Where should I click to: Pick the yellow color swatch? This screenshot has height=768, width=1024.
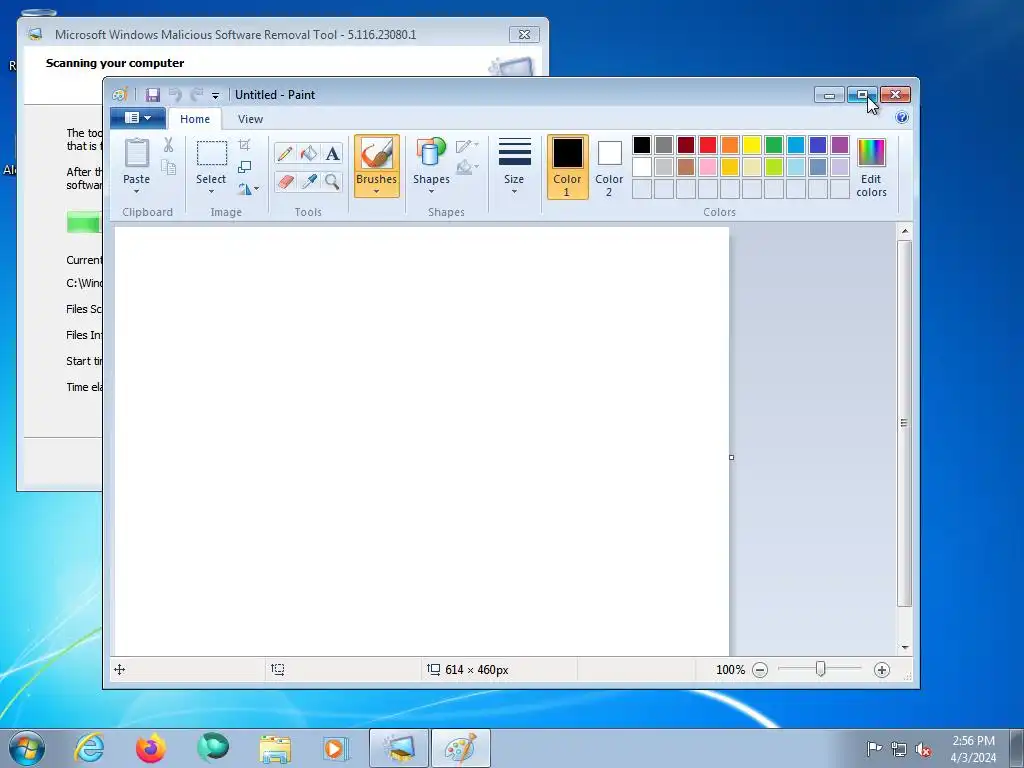point(752,145)
